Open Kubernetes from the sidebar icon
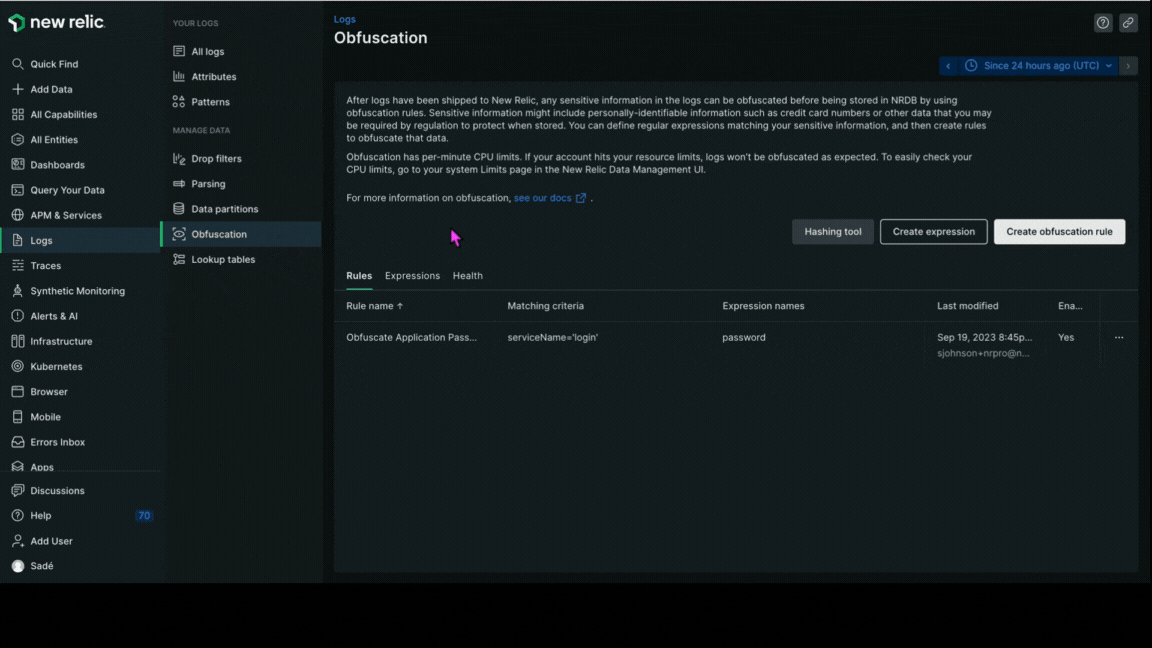Image resolution: width=1152 pixels, height=648 pixels. [x=17, y=367]
